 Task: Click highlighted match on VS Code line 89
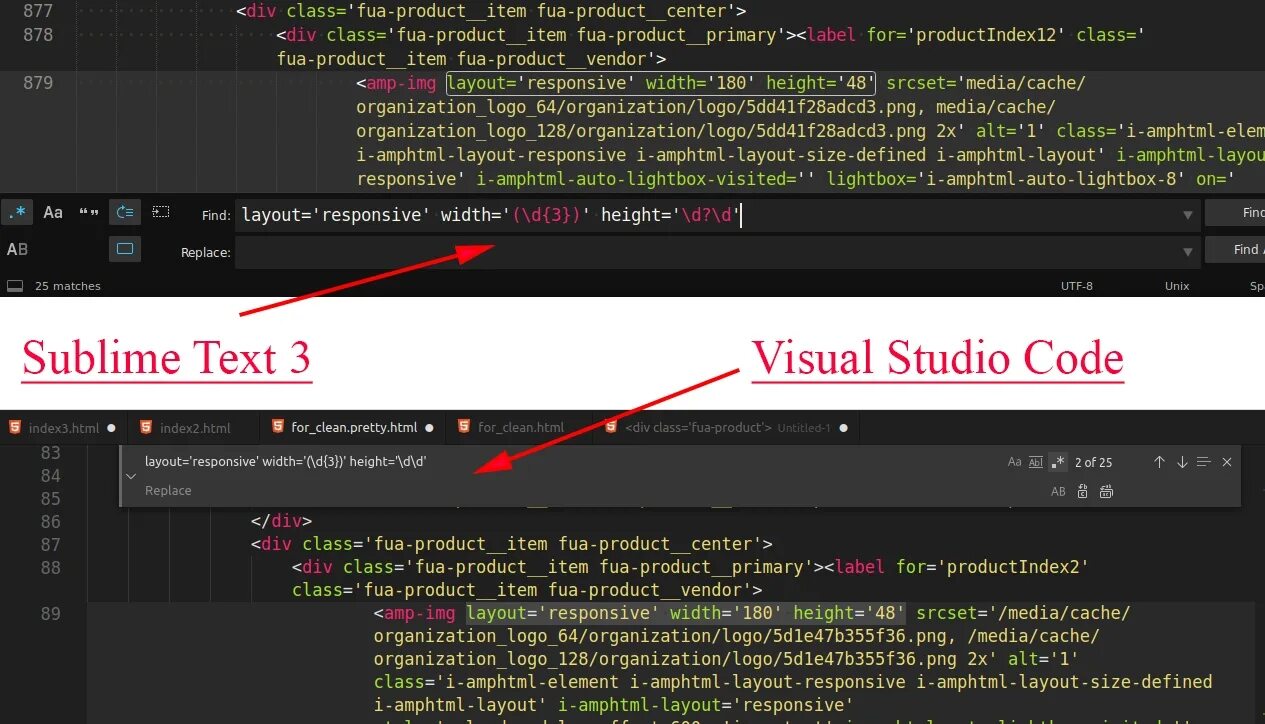686,613
